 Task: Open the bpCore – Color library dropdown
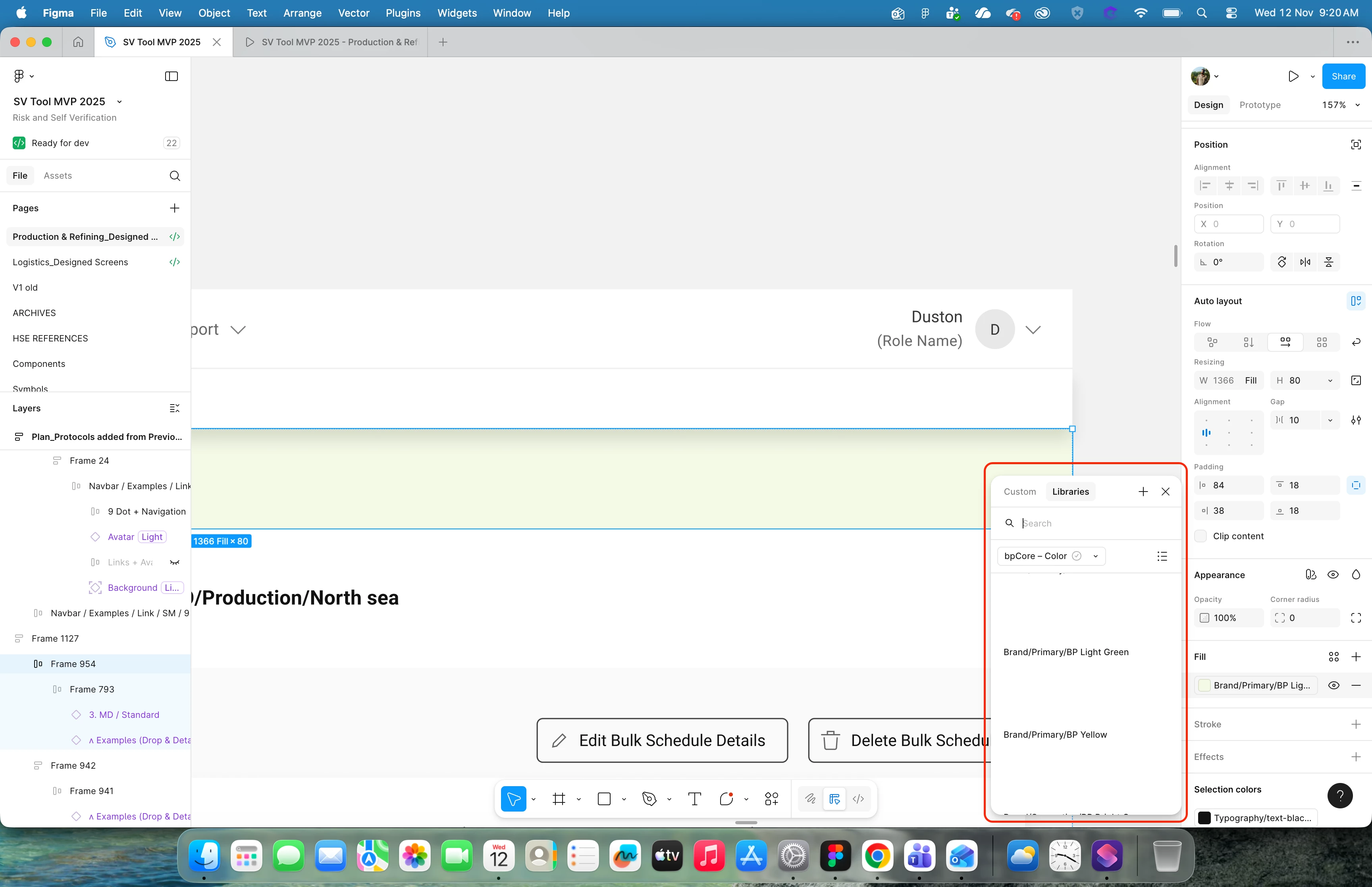[x=1051, y=556]
